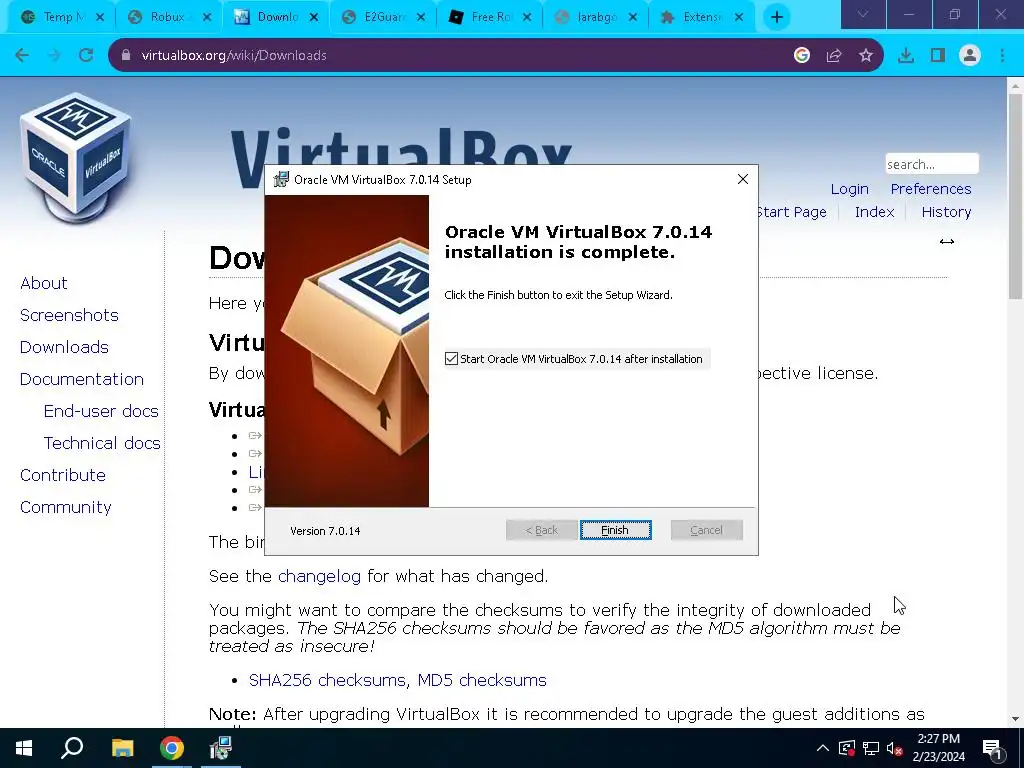Click the VirtualBox cube logo
The height and width of the screenshot is (768, 1024).
coord(75,160)
